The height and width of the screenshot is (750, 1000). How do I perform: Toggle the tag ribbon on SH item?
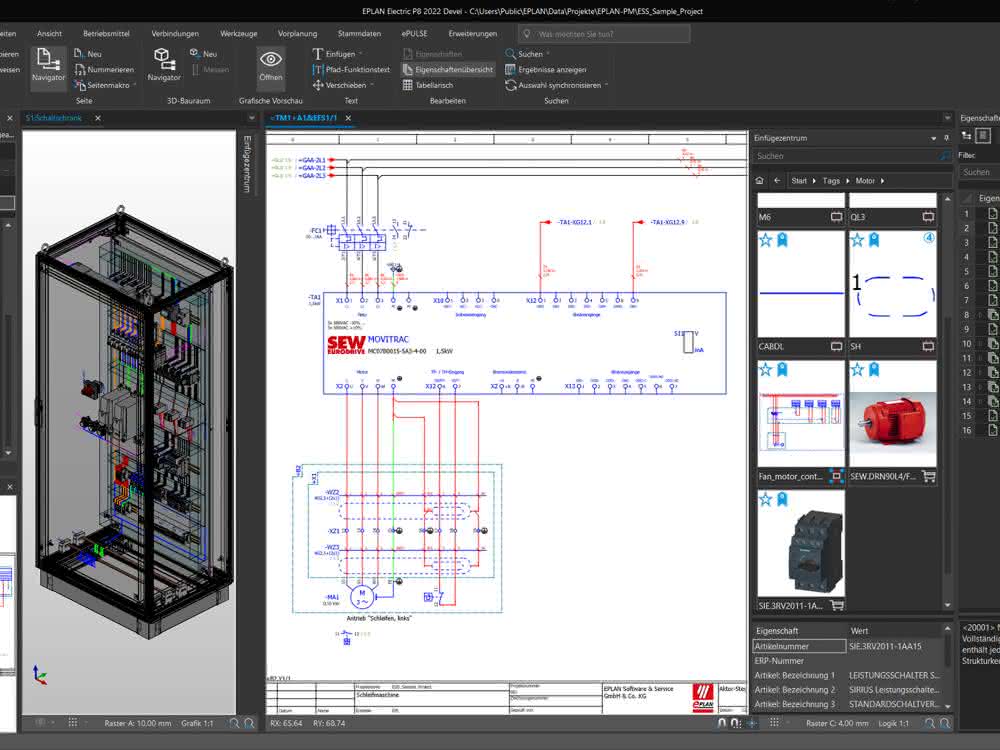pyautogui.click(x=874, y=240)
